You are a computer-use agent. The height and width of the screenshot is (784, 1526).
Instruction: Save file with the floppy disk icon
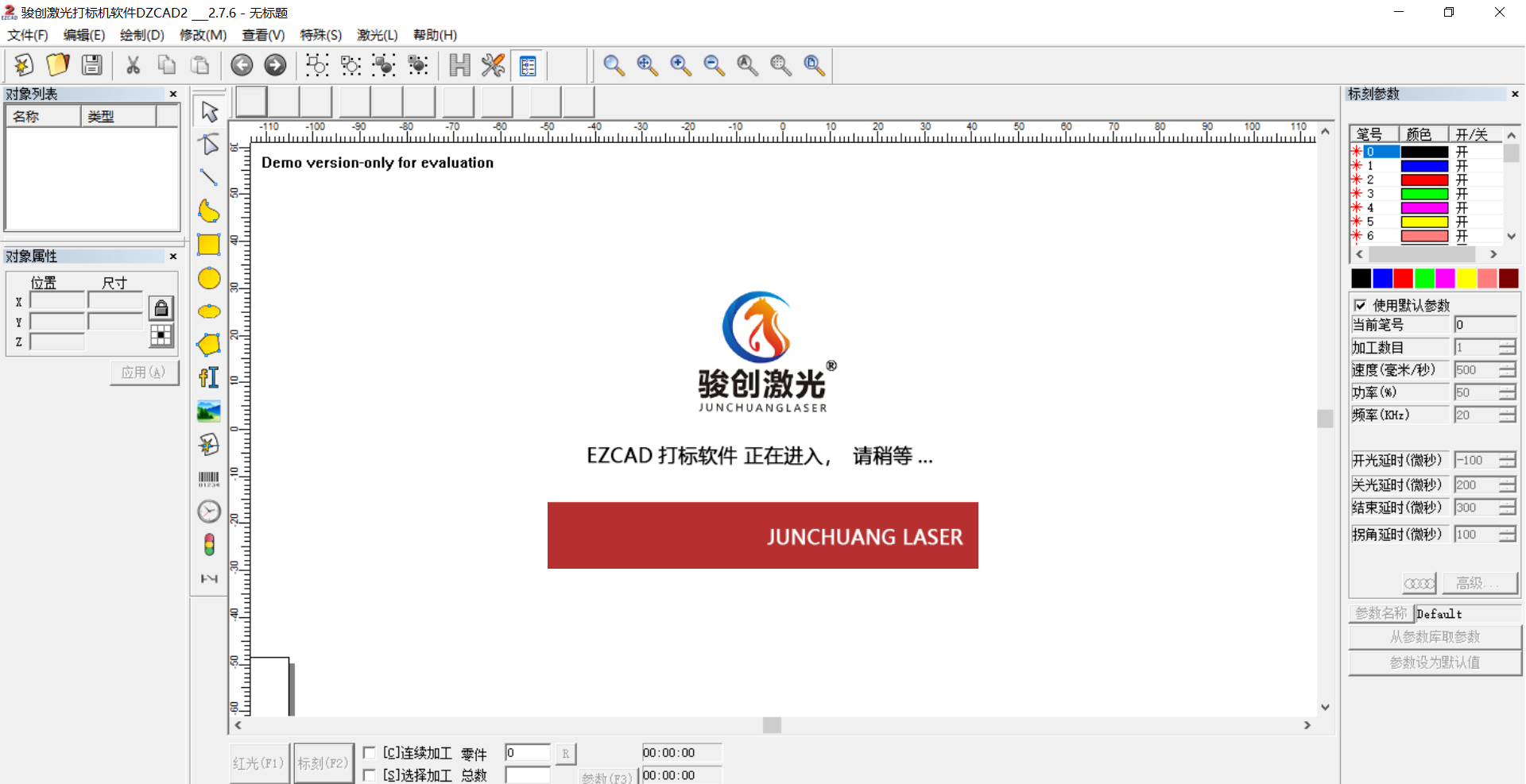pos(92,65)
